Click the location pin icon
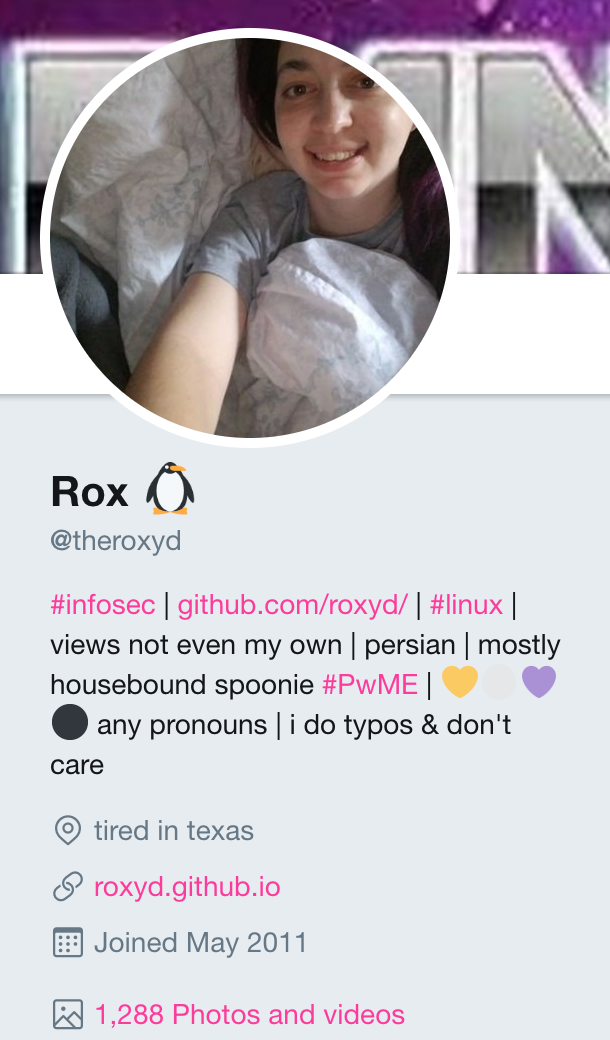 pos(68,830)
